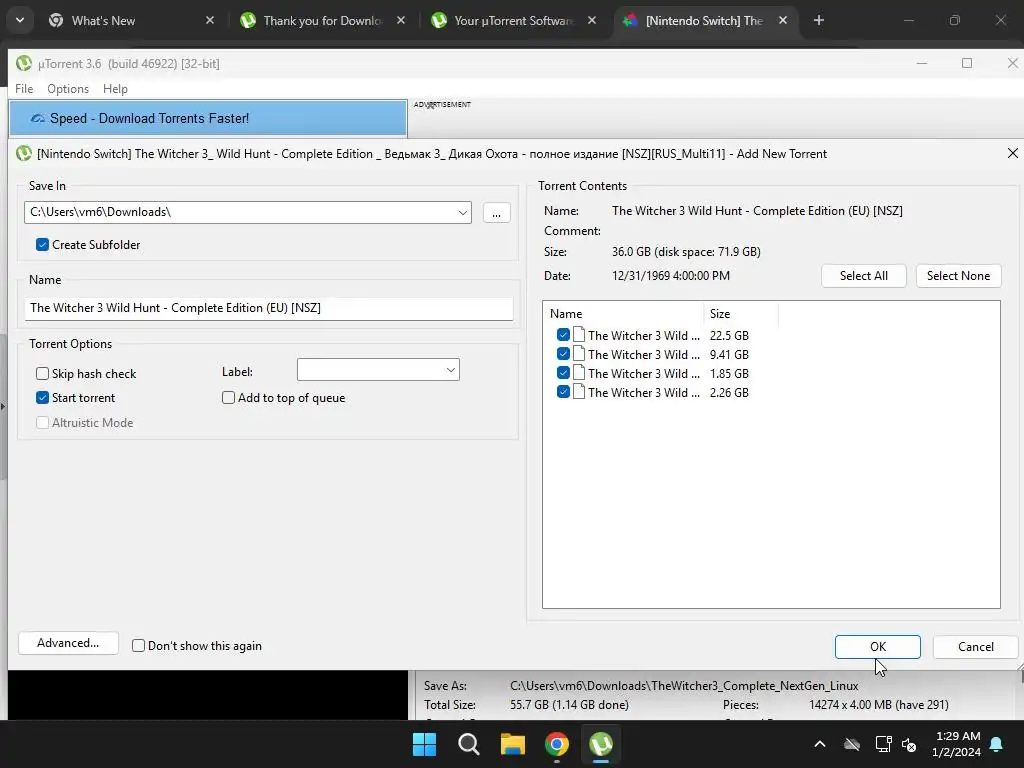Viewport: 1024px width, 768px height.
Task: Click the Cancel button
Action: click(976, 647)
